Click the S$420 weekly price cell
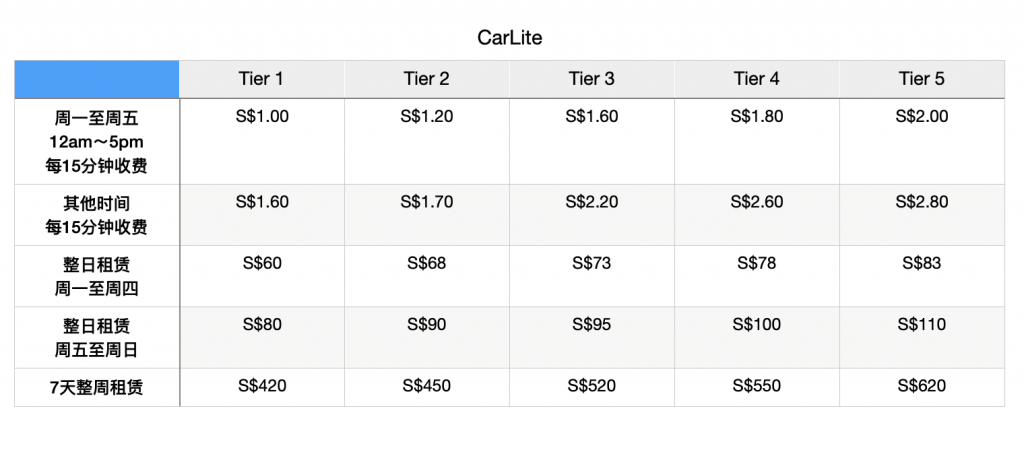This screenshot has width=1024, height=450. tap(262, 386)
